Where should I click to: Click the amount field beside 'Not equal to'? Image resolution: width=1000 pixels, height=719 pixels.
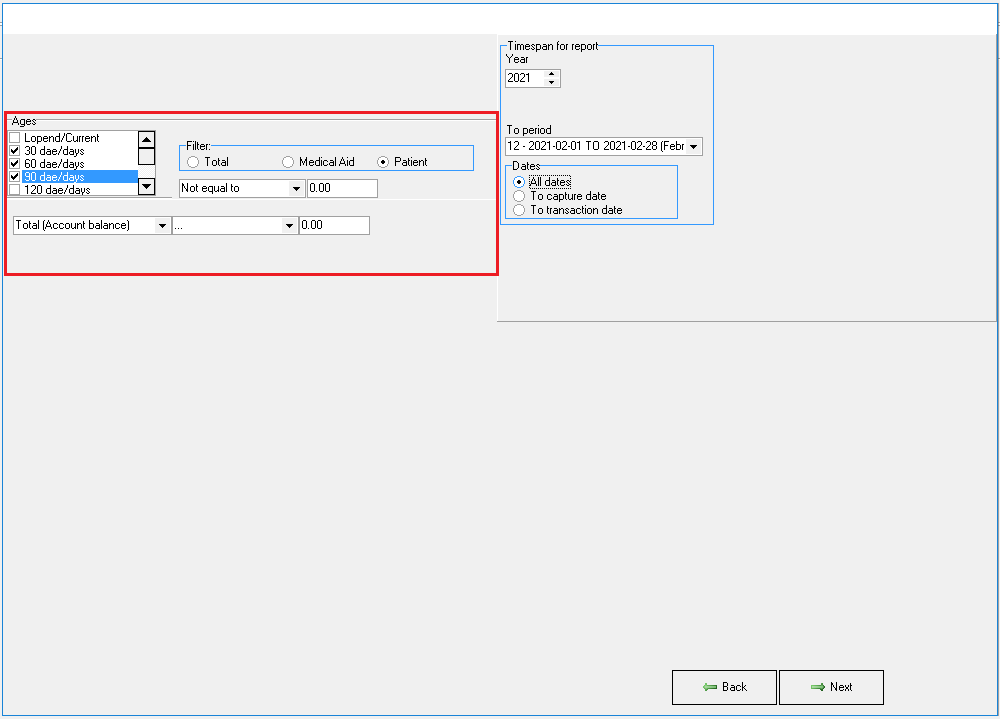coord(342,188)
